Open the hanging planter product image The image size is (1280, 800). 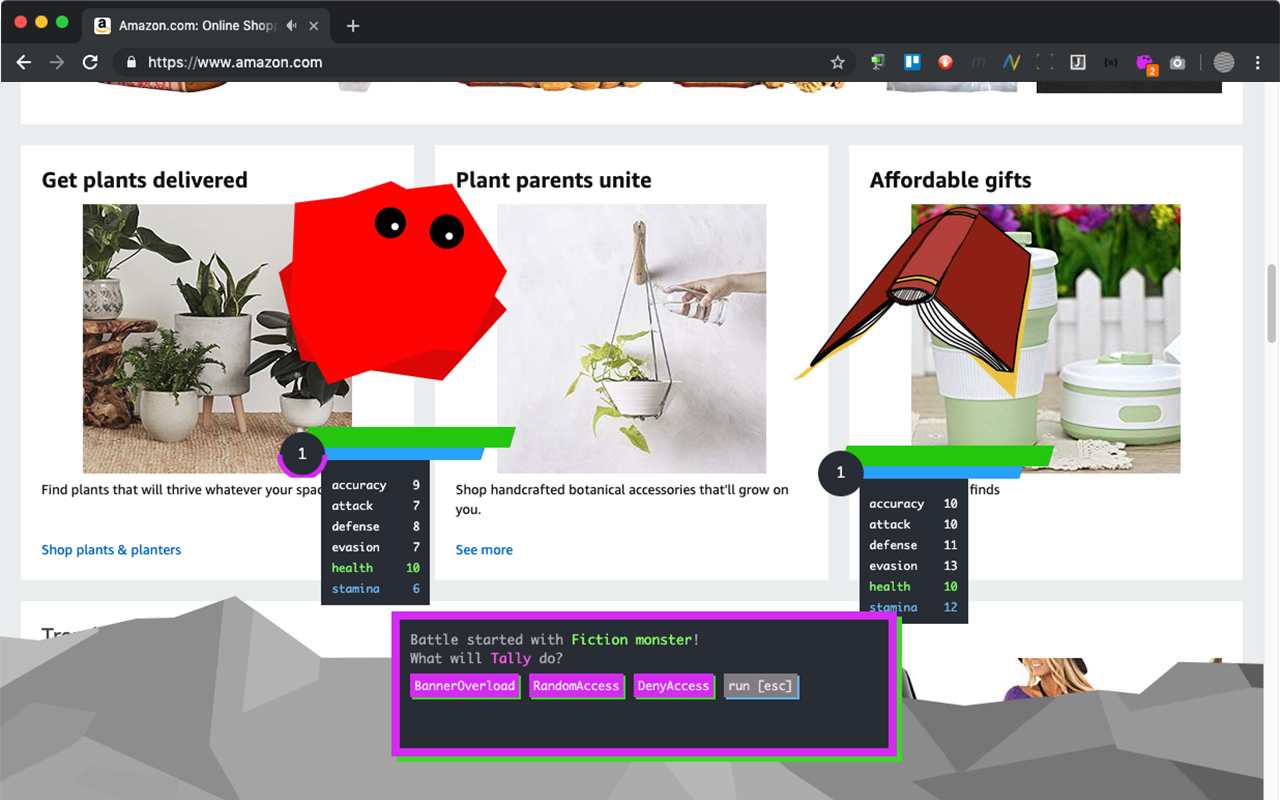(631, 339)
